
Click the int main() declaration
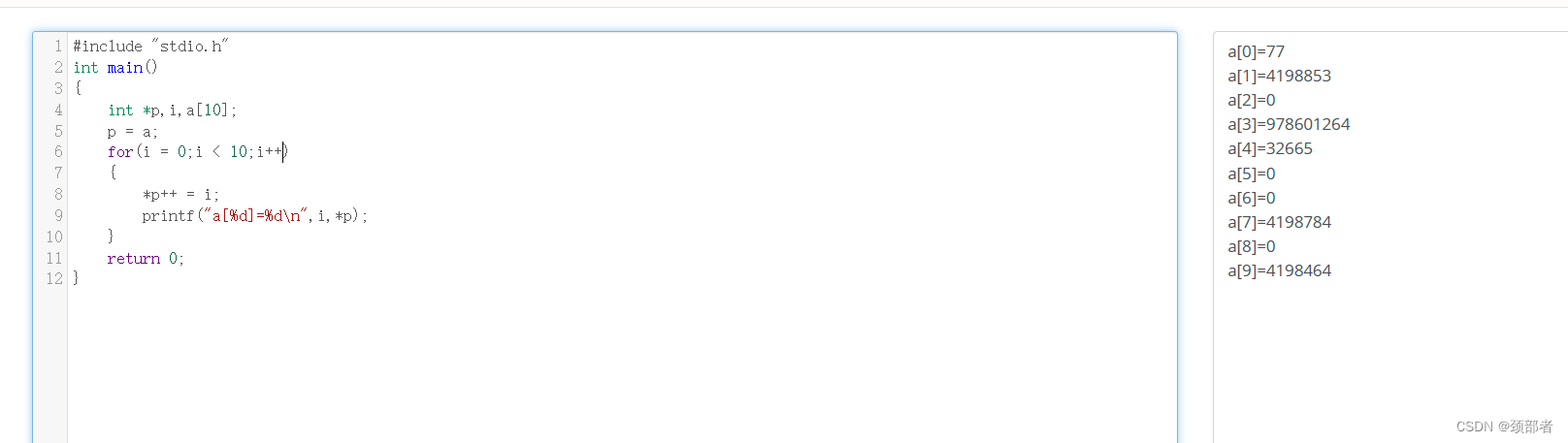coord(115,68)
